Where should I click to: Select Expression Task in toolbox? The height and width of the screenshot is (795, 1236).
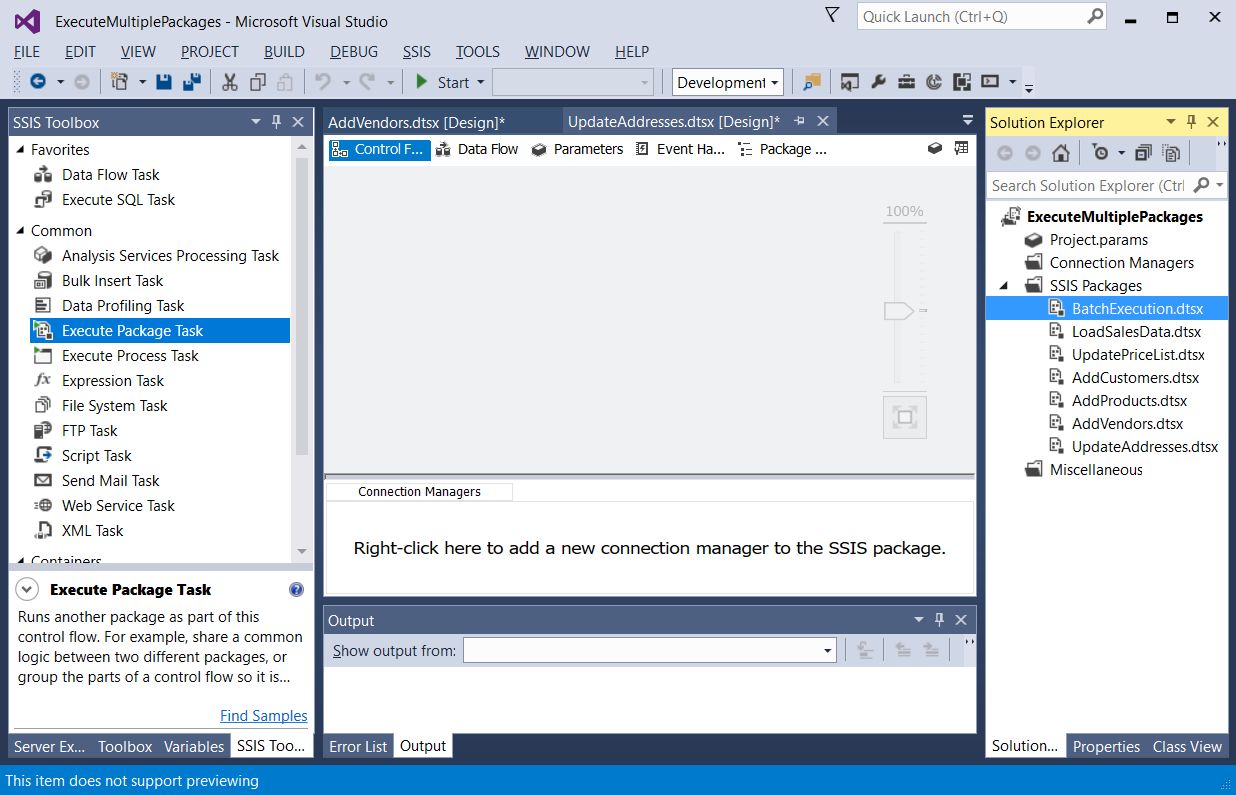coord(160,380)
